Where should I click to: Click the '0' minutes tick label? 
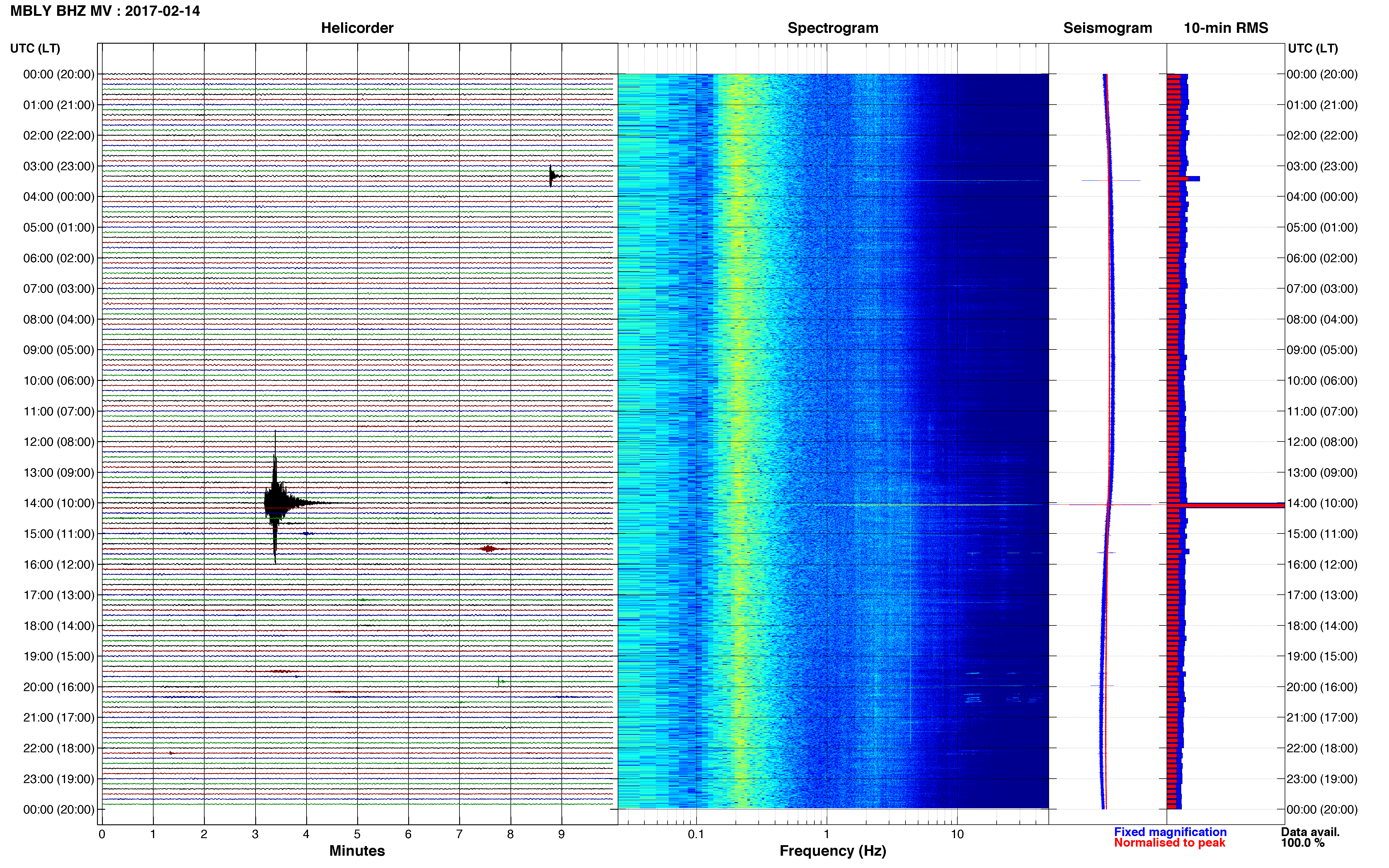click(102, 834)
